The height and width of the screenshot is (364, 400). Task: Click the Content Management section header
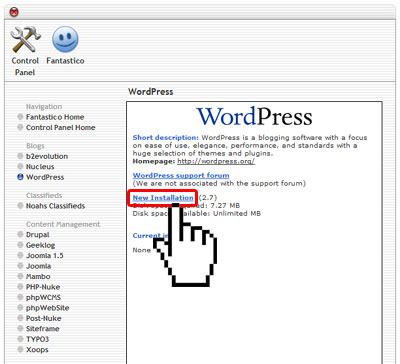tap(63, 224)
